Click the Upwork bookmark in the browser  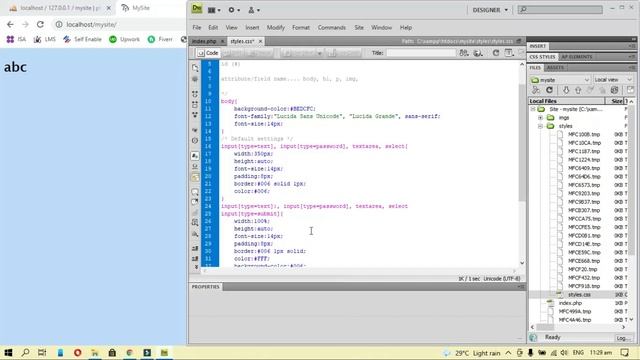pyautogui.click(x=124, y=39)
